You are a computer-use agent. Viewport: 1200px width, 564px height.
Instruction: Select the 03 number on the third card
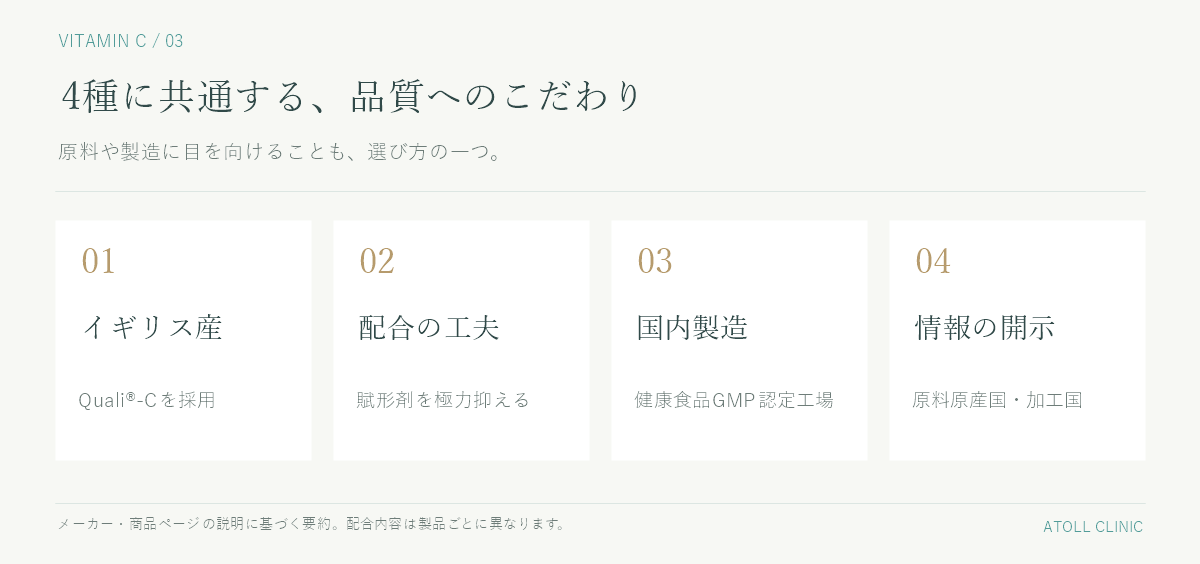click(655, 261)
